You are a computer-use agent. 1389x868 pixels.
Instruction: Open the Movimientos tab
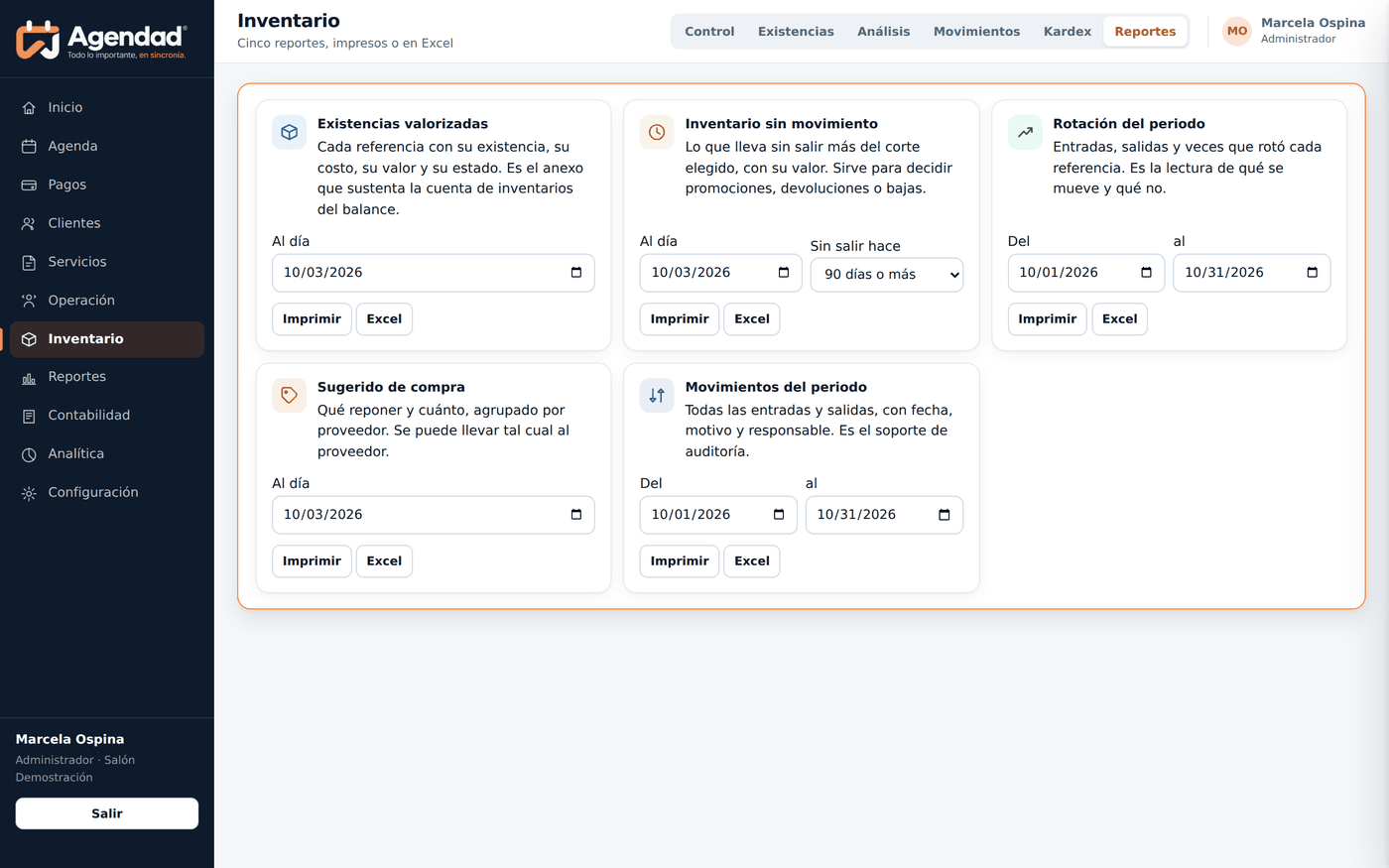[x=976, y=32]
